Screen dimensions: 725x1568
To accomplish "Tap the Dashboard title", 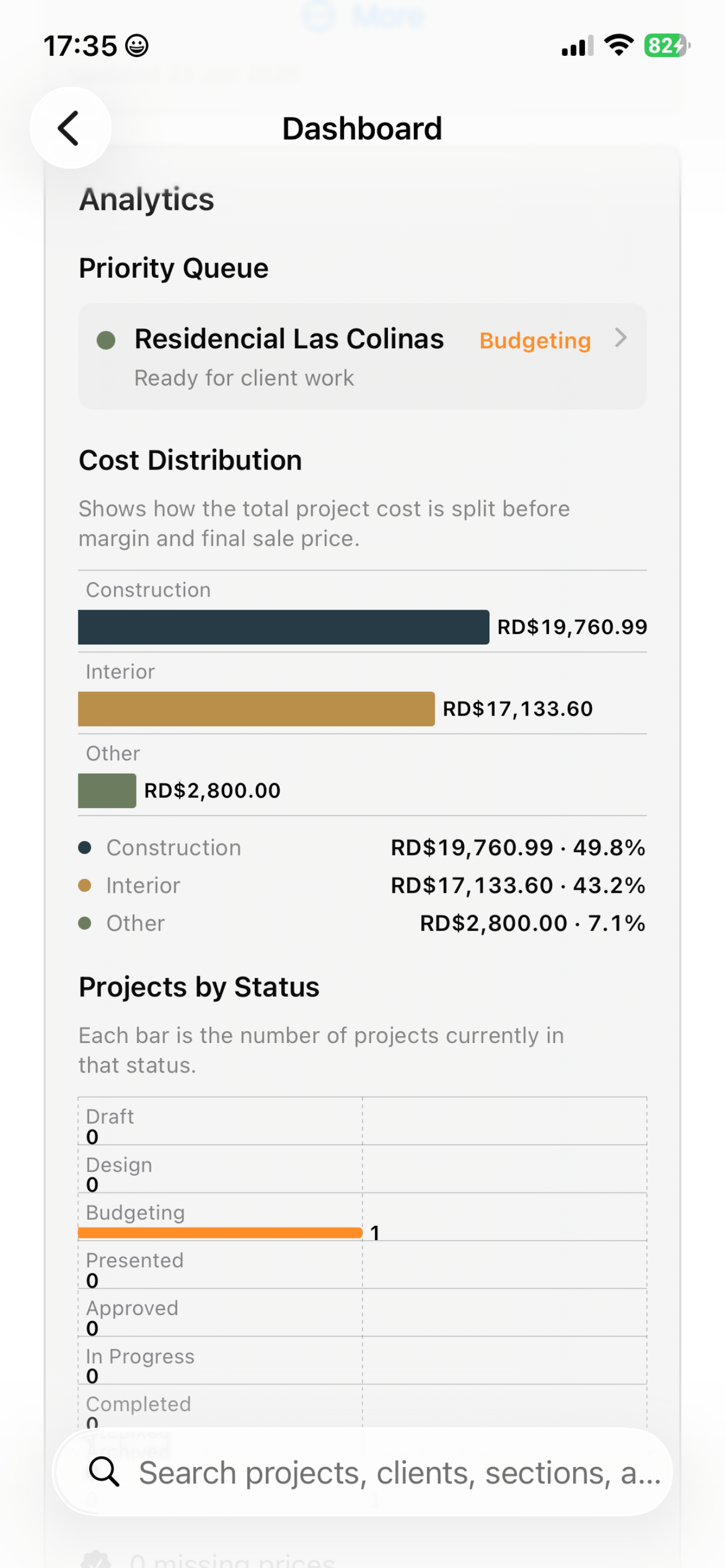I will [x=362, y=129].
